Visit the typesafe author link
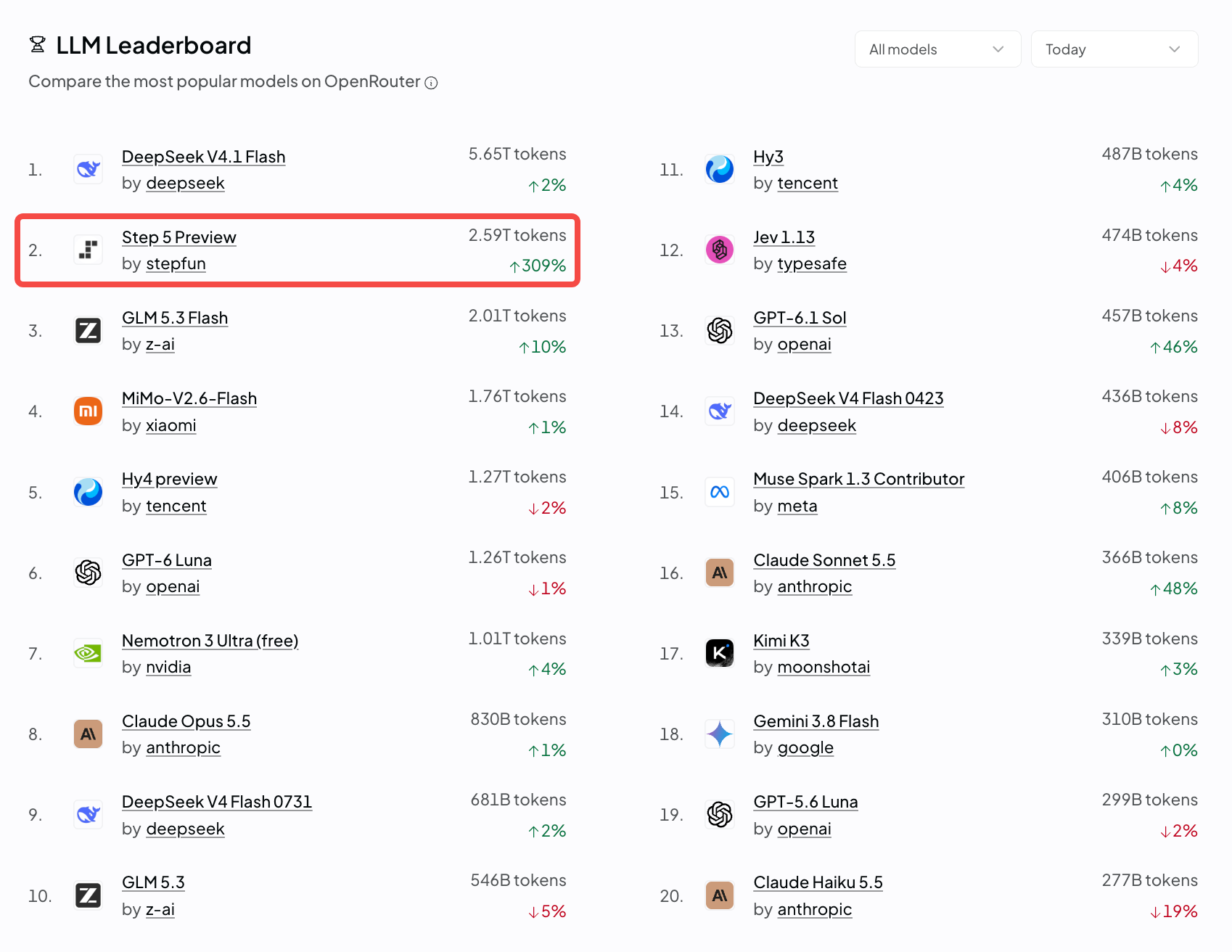The height and width of the screenshot is (952, 1232). (x=812, y=264)
